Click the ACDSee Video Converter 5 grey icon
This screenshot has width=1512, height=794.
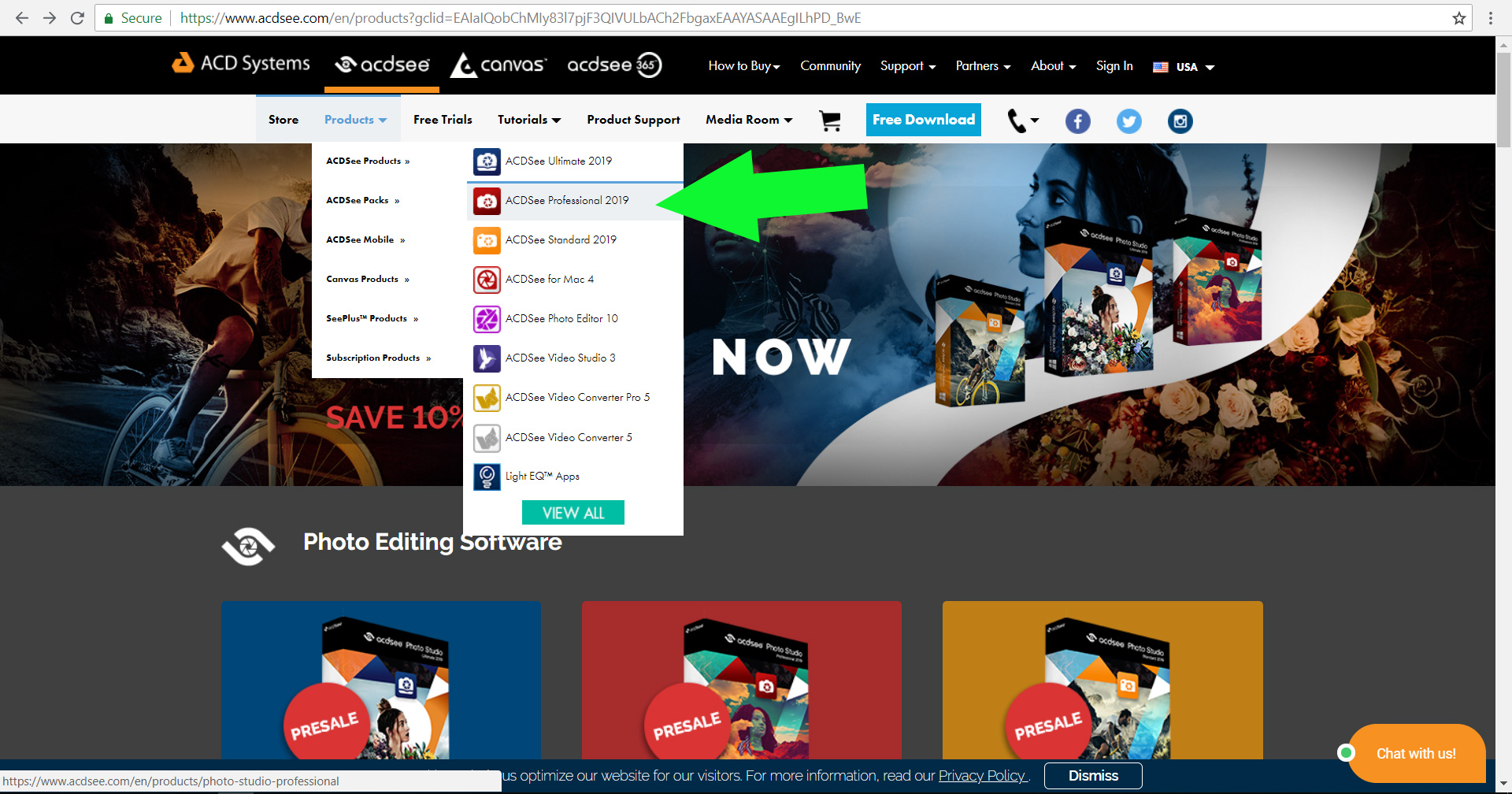point(487,438)
